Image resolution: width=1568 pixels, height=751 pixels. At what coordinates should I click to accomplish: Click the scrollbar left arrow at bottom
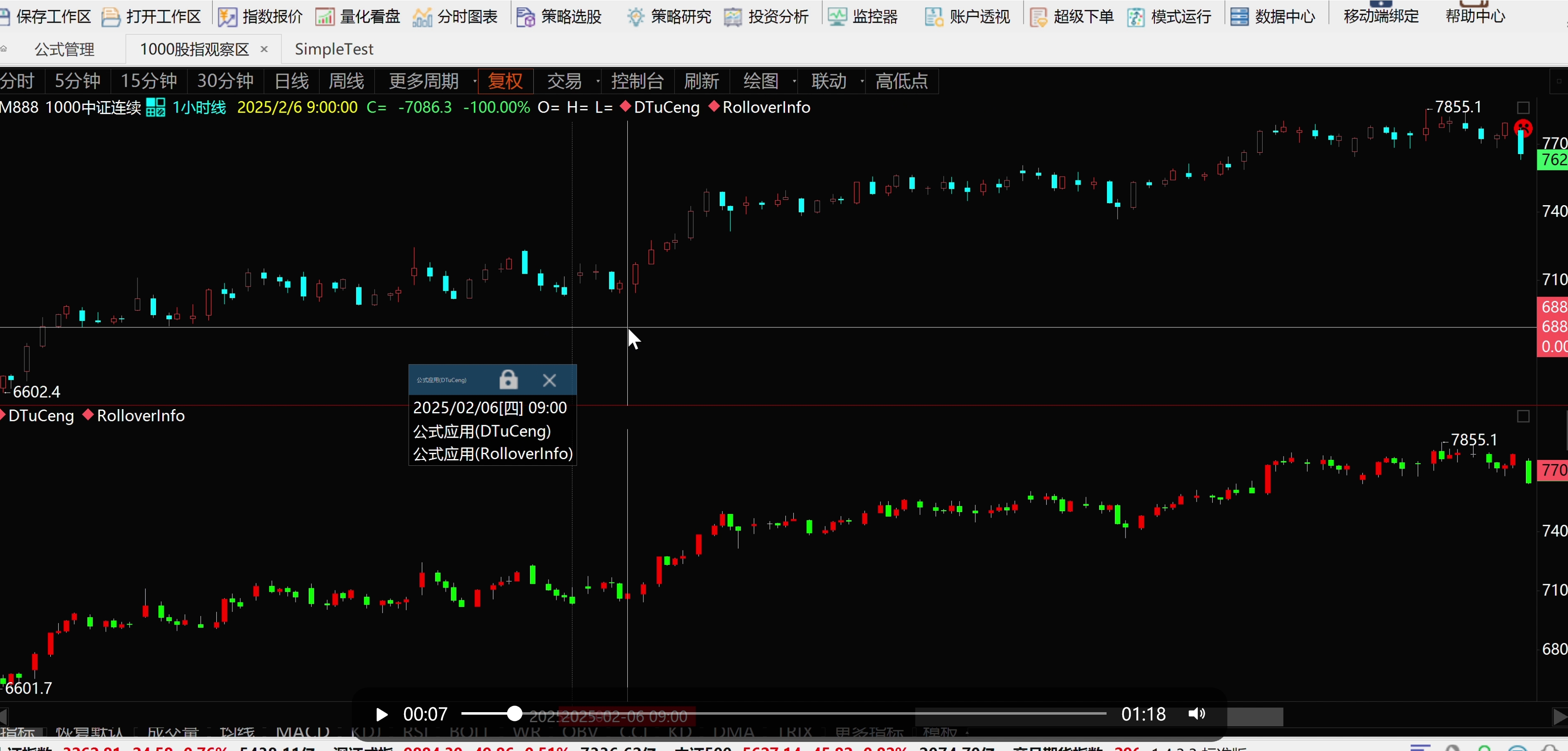(4, 717)
